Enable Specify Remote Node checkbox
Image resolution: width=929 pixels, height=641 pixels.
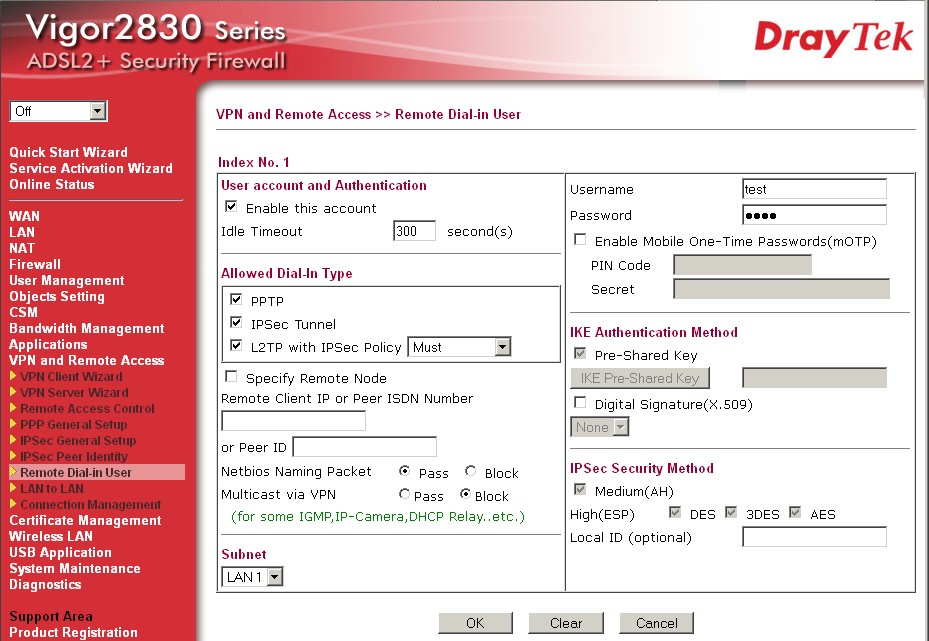(x=231, y=377)
